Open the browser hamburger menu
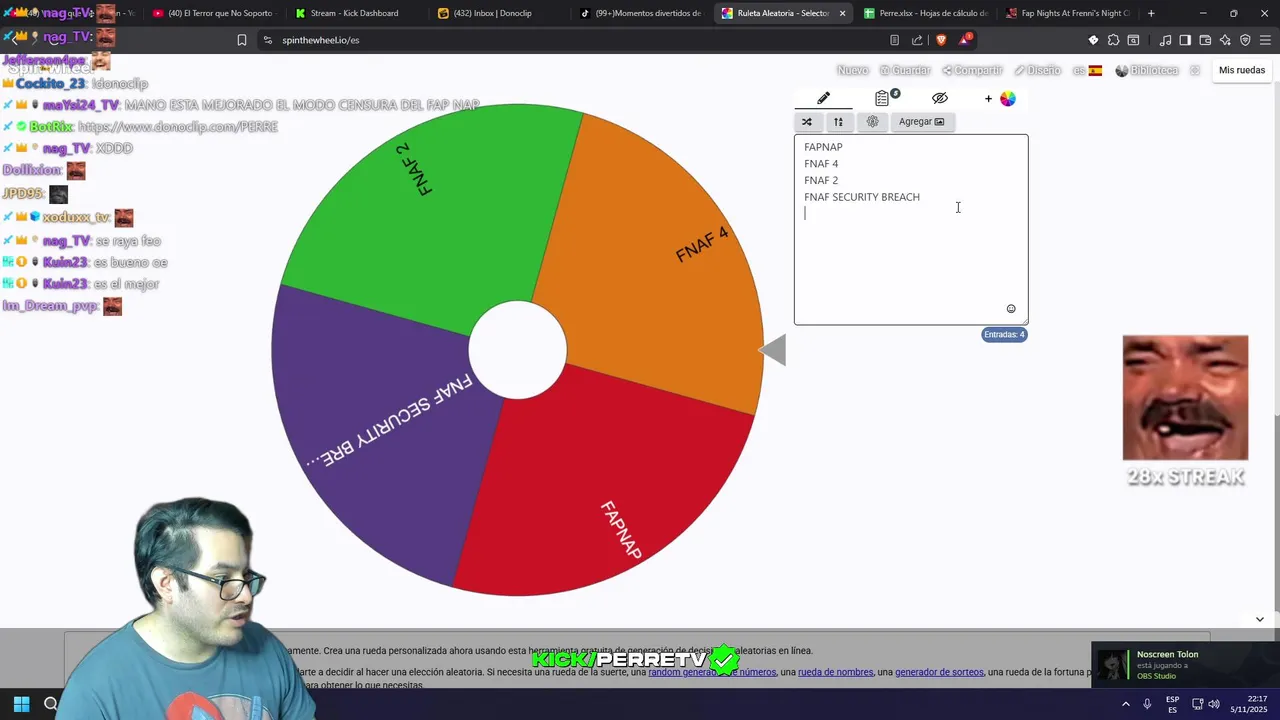The image size is (1280, 720). (x=1265, y=40)
